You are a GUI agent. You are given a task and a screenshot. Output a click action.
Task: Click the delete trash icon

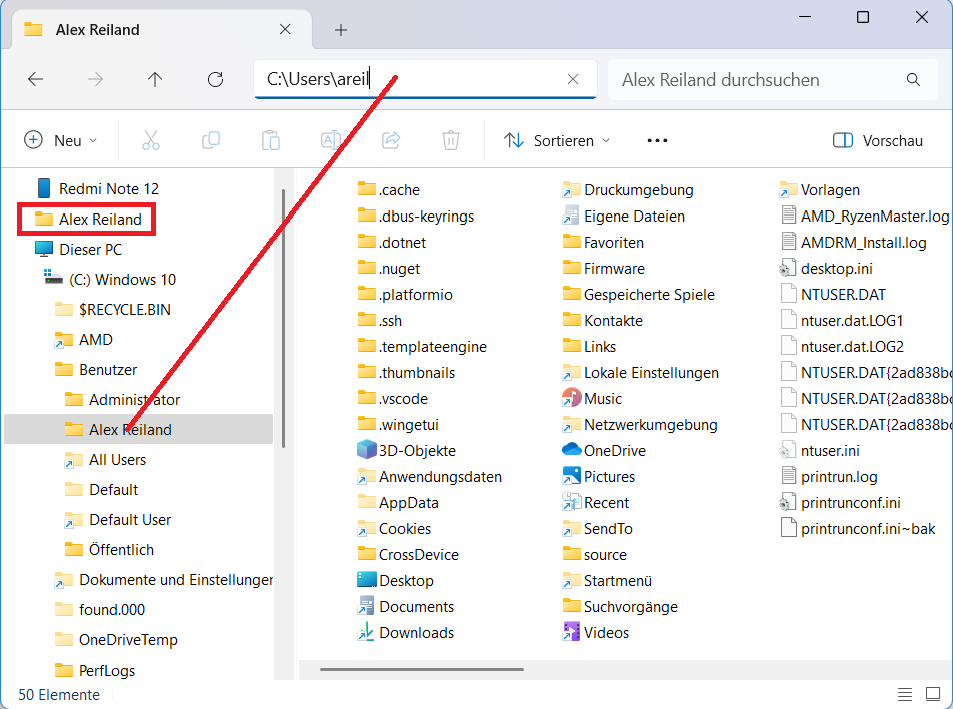tap(450, 140)
